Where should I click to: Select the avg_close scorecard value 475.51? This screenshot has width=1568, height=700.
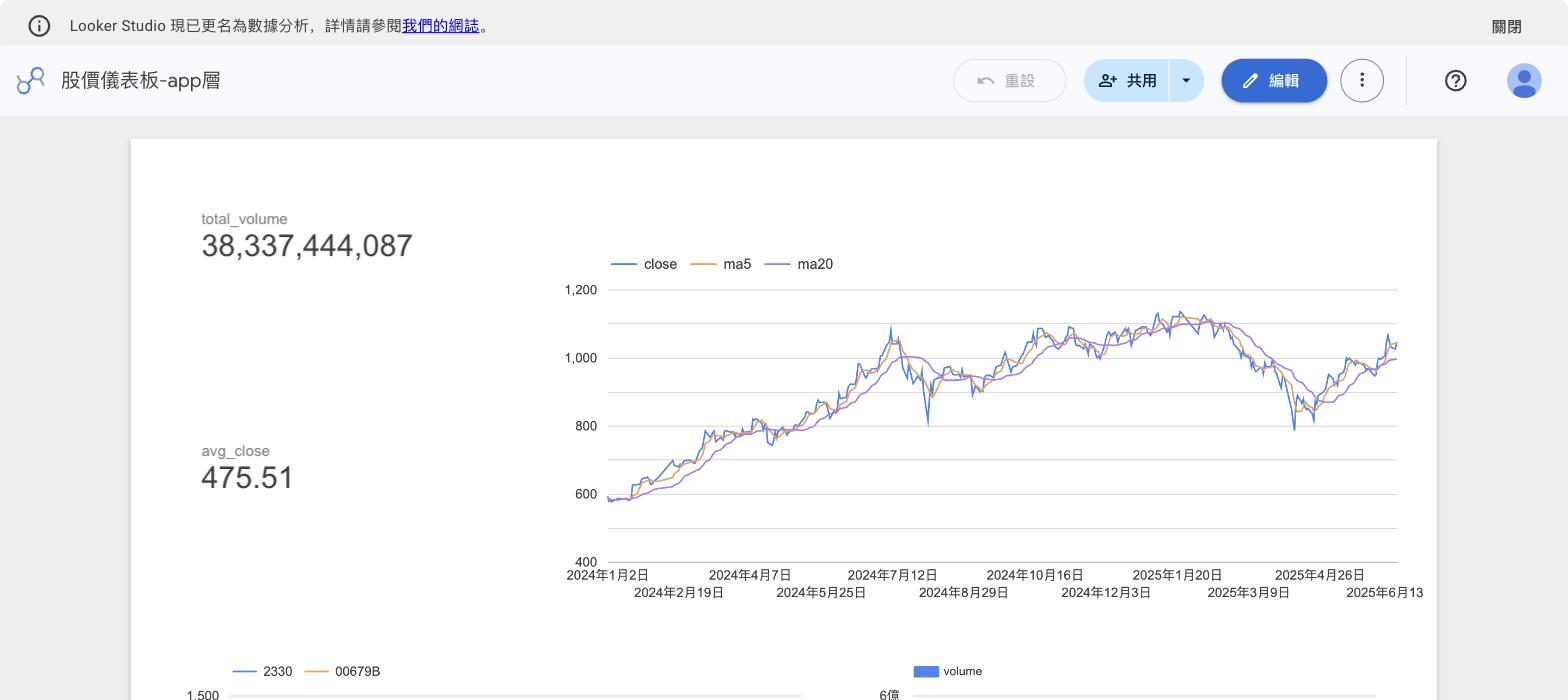tap(247, 478)
